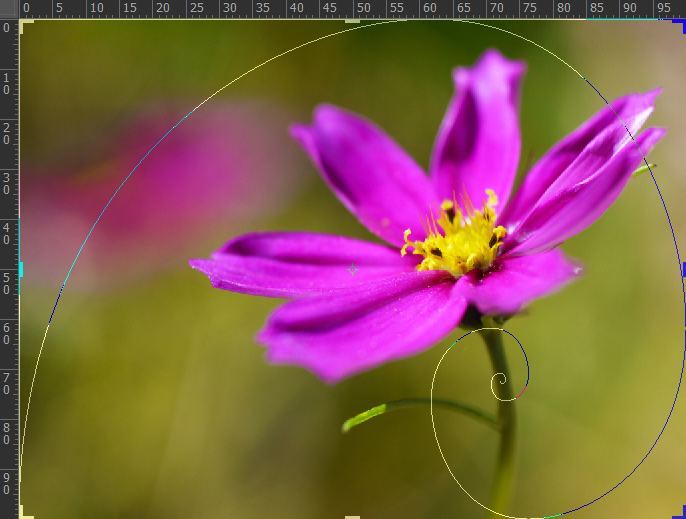The height and width of the screenshot is (519, 686).
Task: Click the top-left crop corner handle
Action: coord(25,25)
